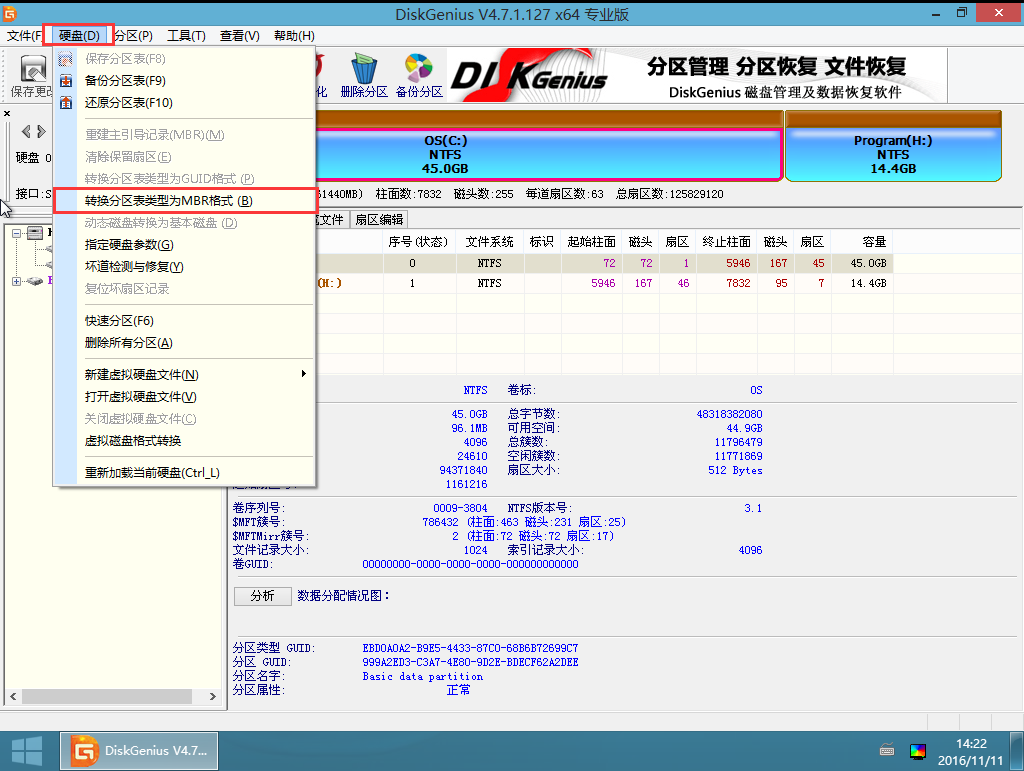Click the taskbar clock 14:22
Screen dimensions: 1024x771
pos(970,744)
